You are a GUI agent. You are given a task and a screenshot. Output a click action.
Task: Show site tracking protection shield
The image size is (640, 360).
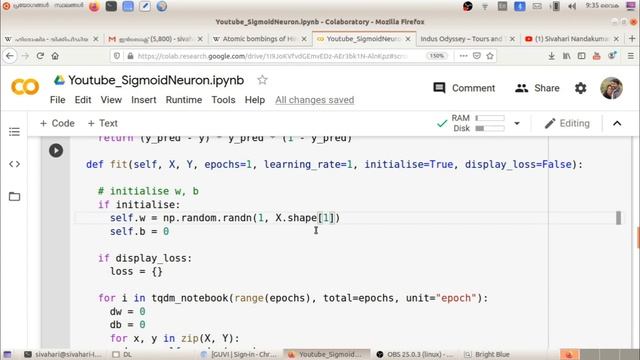pos(117,56)
